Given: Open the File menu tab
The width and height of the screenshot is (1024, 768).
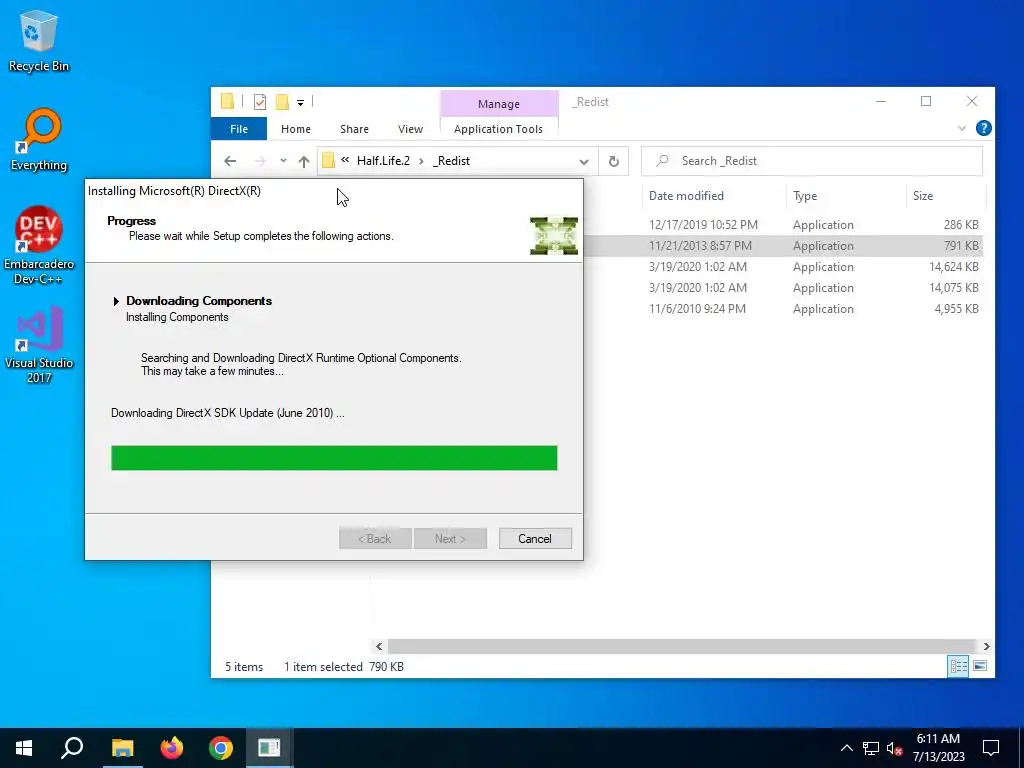Looking at the screenshot, I should 238,129.
